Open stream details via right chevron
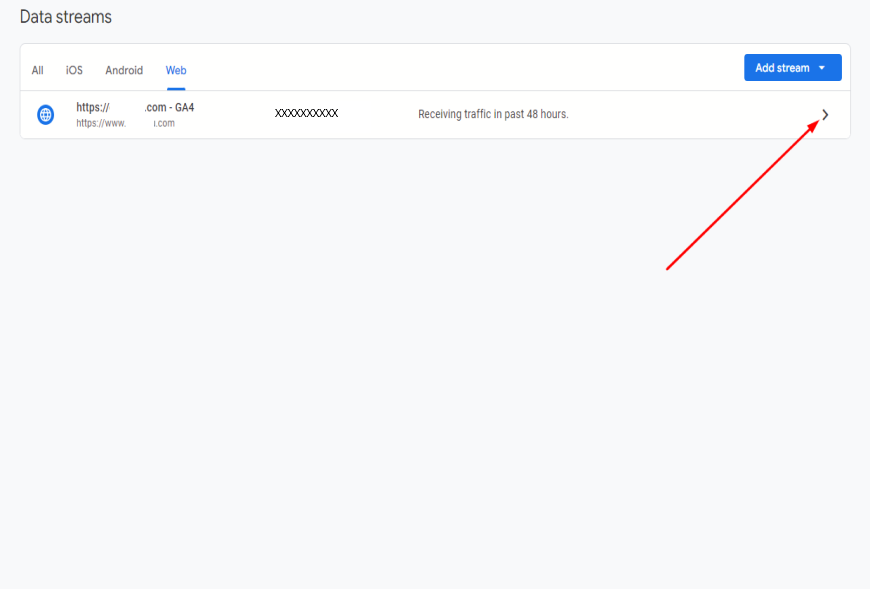Screen dimensions: 870x589 825,115
